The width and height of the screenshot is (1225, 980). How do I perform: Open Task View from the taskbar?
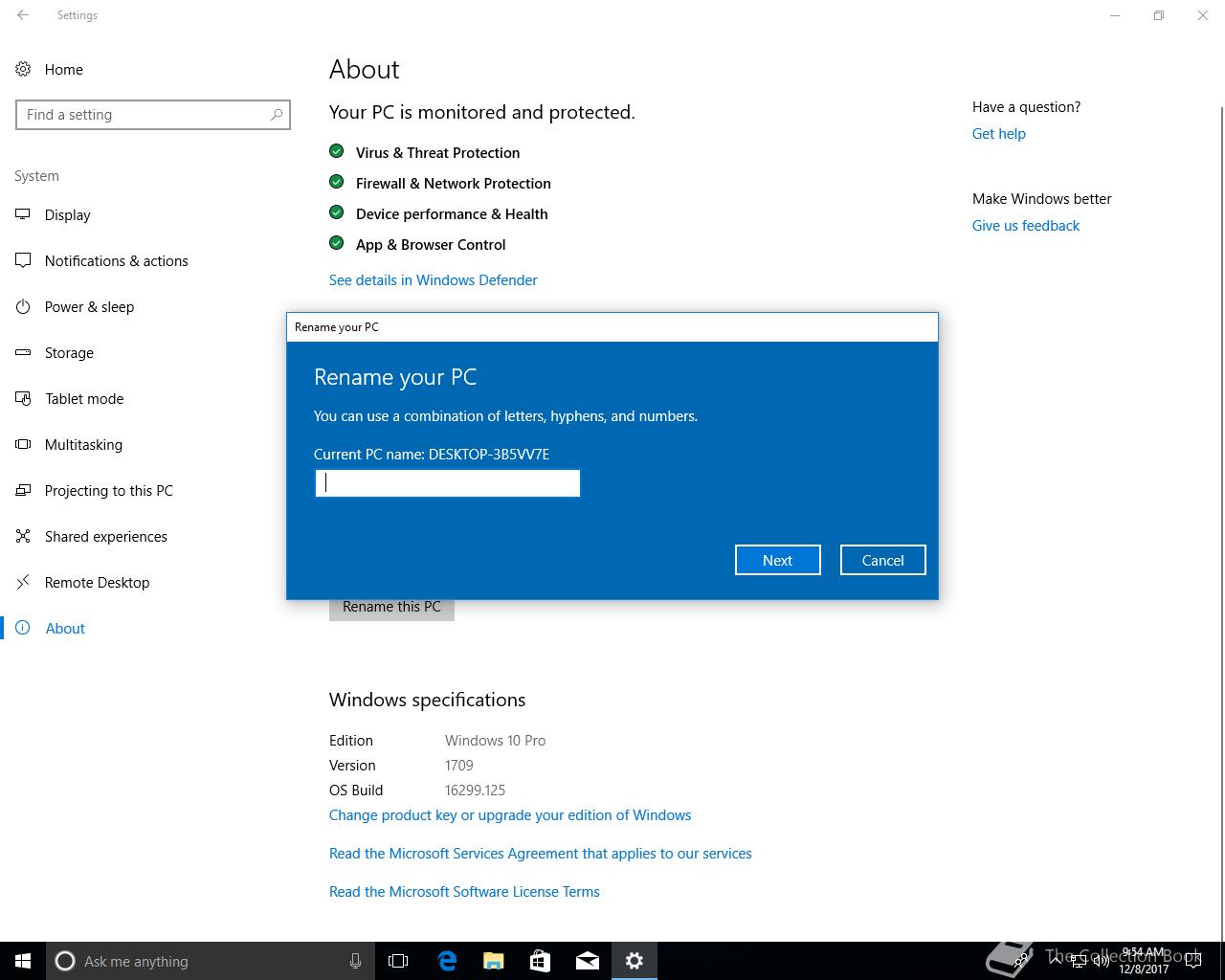398,961
